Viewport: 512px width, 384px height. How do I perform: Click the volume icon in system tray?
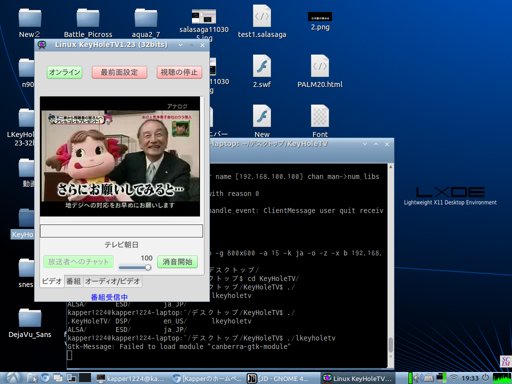[416, 378]
